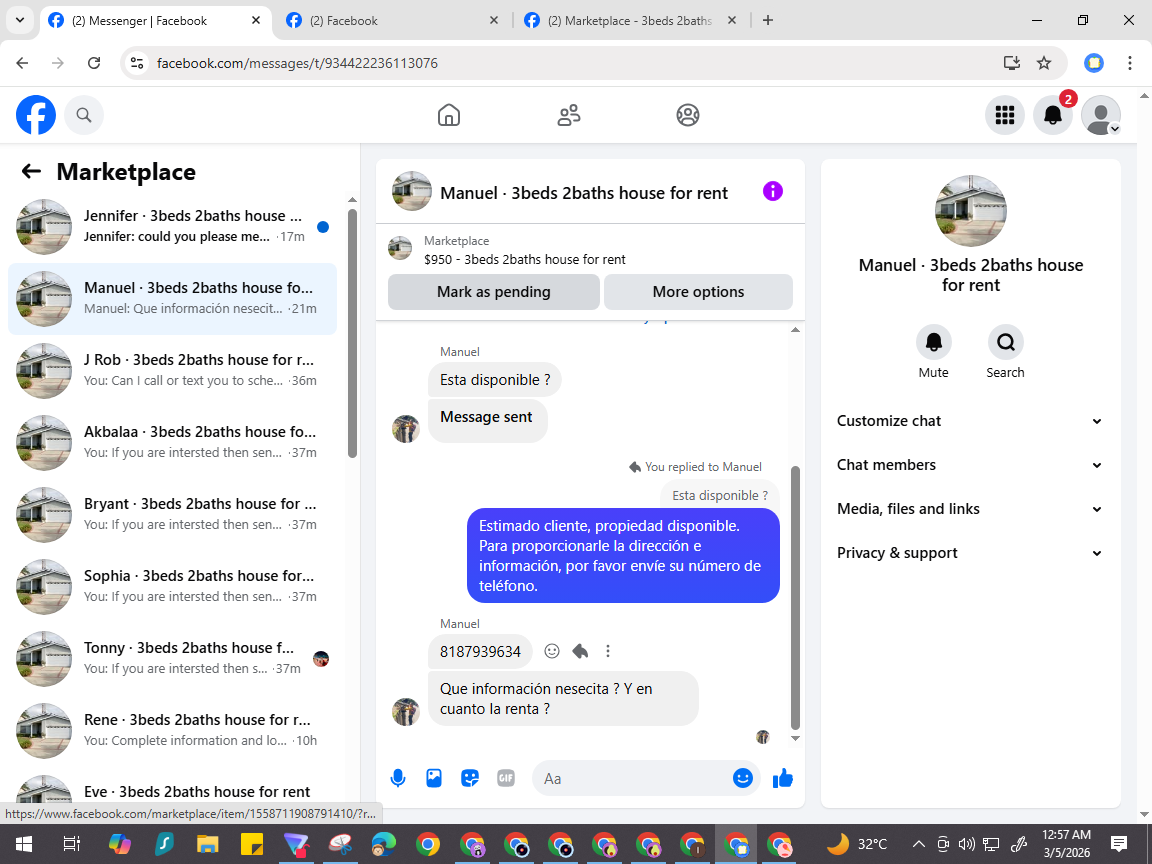
Task: Open the Facebook search magnifier icon
Action: tap(84, 115)
